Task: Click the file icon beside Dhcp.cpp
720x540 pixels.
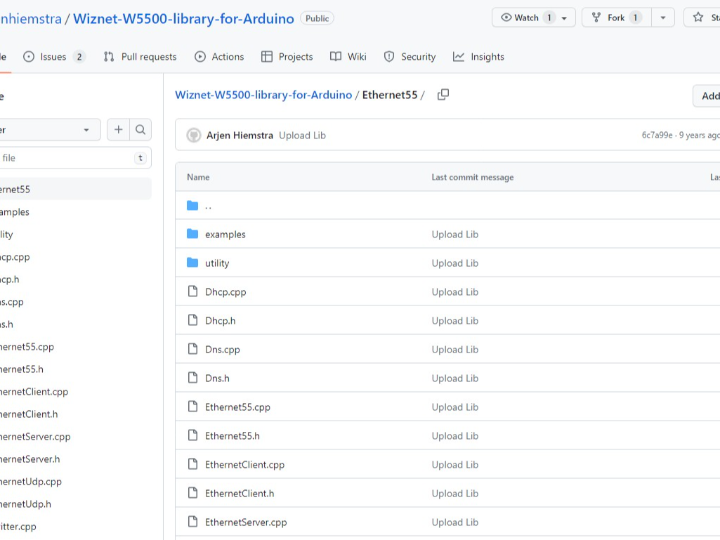Action: 193,291
